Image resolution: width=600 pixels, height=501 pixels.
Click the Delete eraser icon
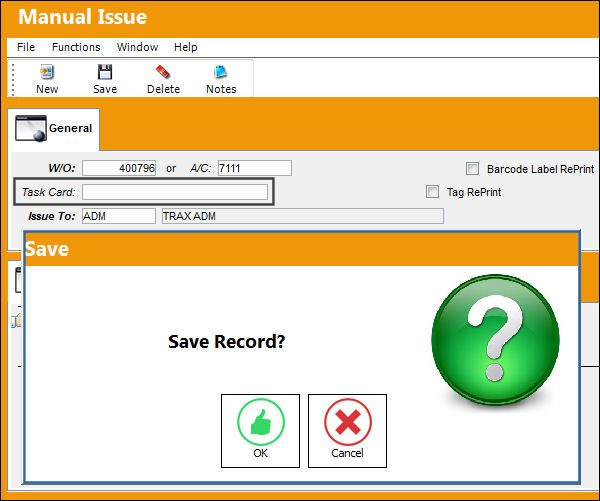click(x=163, y=72)
